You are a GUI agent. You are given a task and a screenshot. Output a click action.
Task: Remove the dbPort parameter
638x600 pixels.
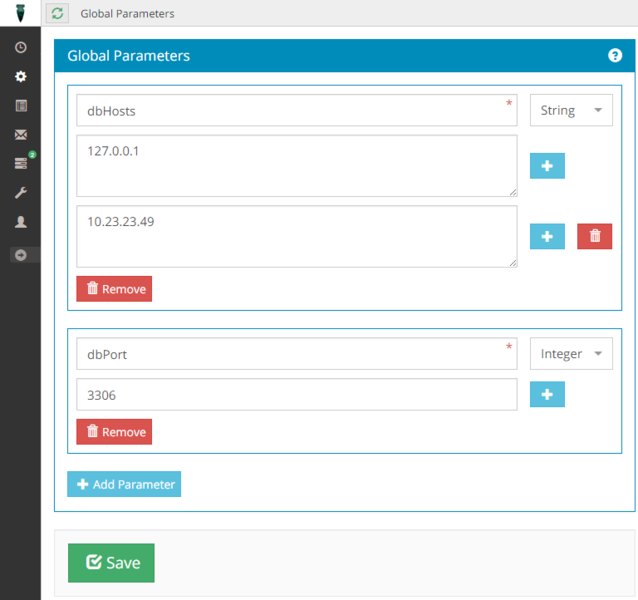[114, 432]
